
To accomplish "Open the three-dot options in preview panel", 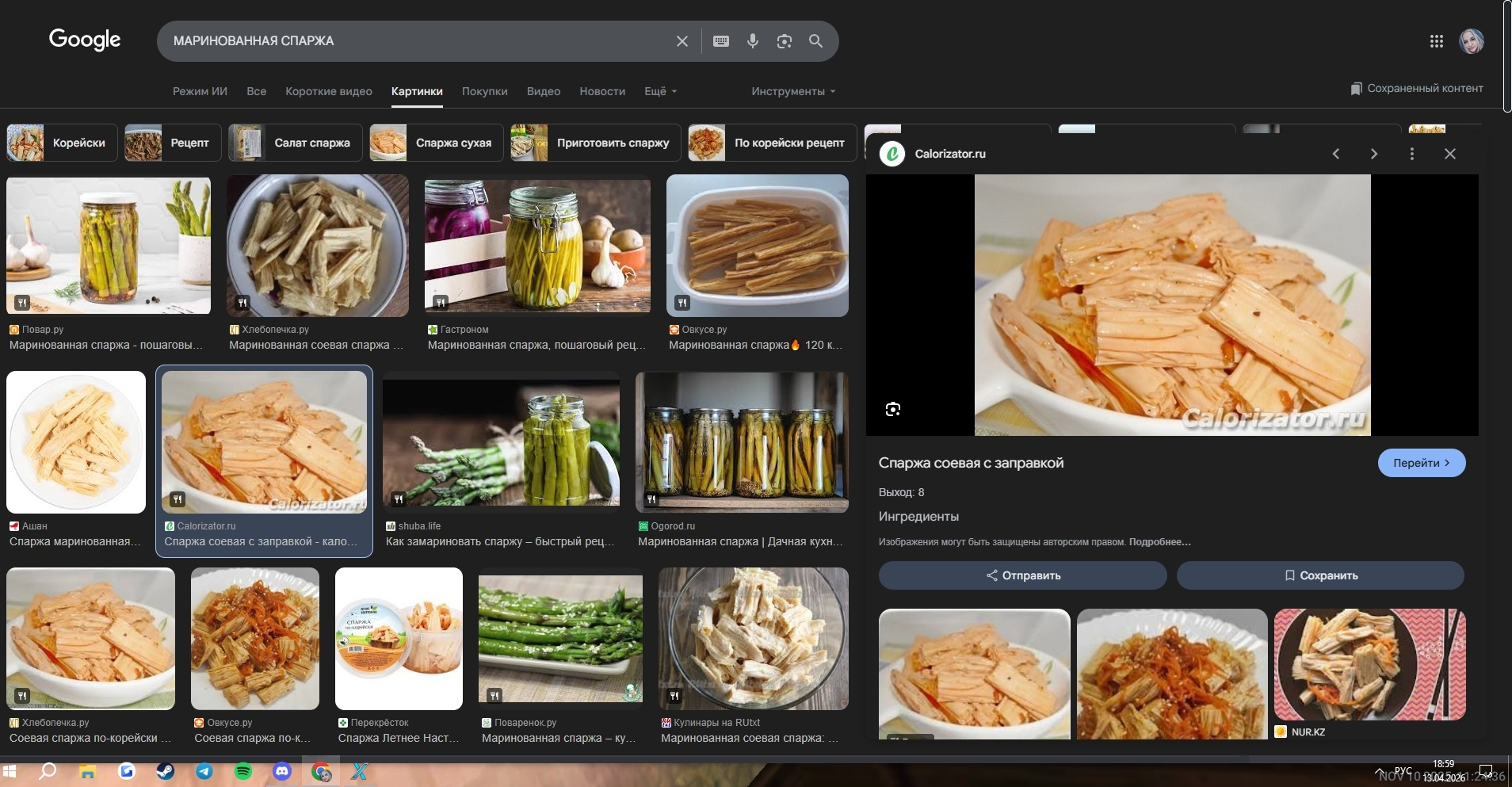I will coord(1412,154).
